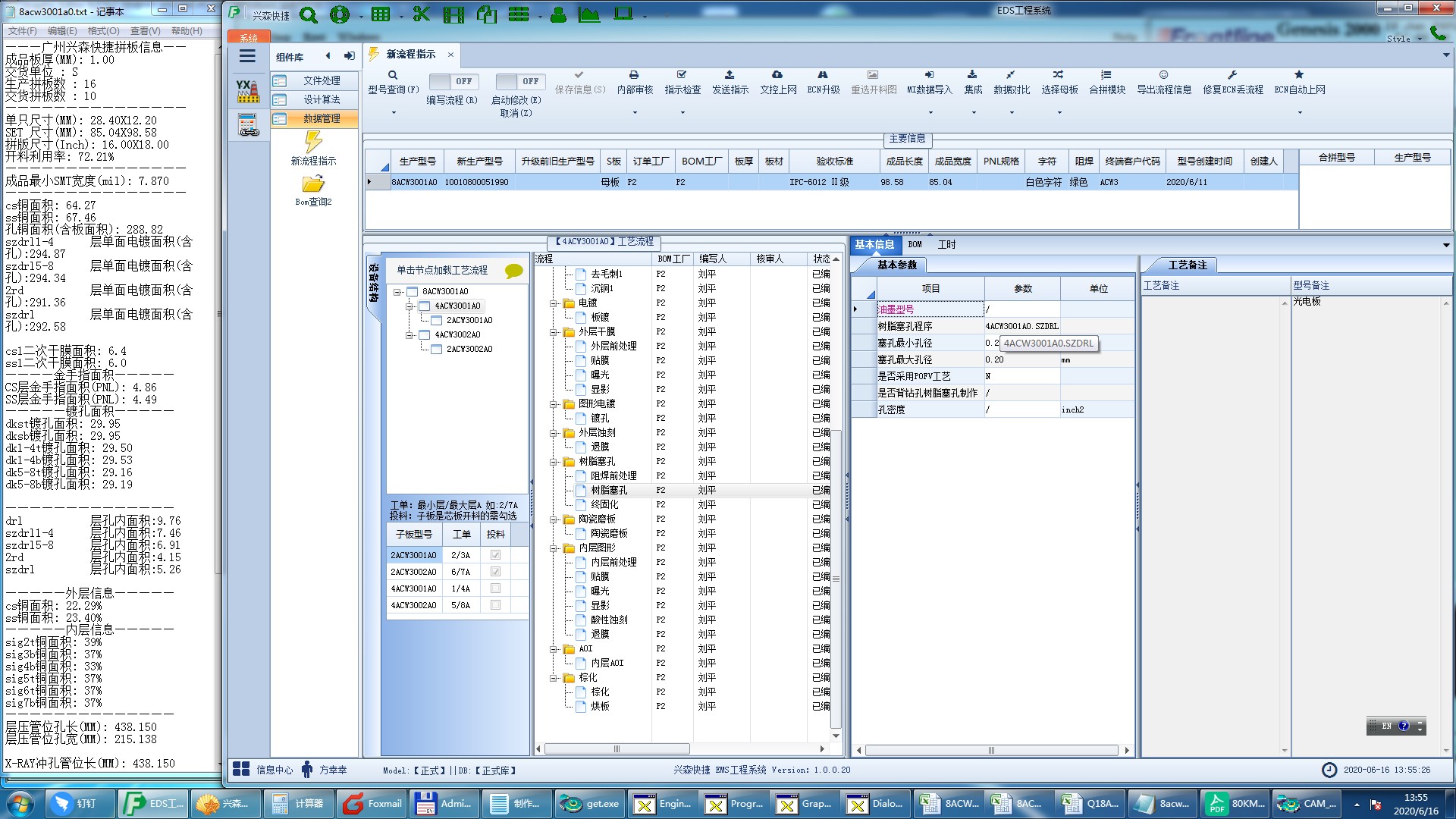Click the 指示检查 toolbar icon
Image resolution: width=1456 pixels, height=819 pixels.
(x=682, y=75)
